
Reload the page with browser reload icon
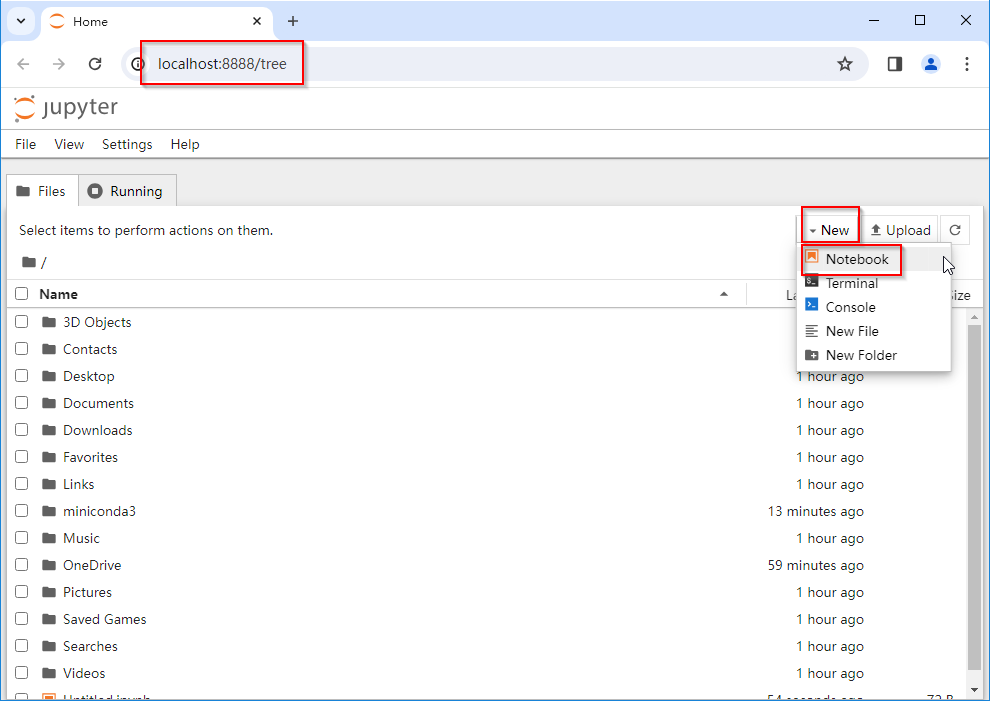95,64
